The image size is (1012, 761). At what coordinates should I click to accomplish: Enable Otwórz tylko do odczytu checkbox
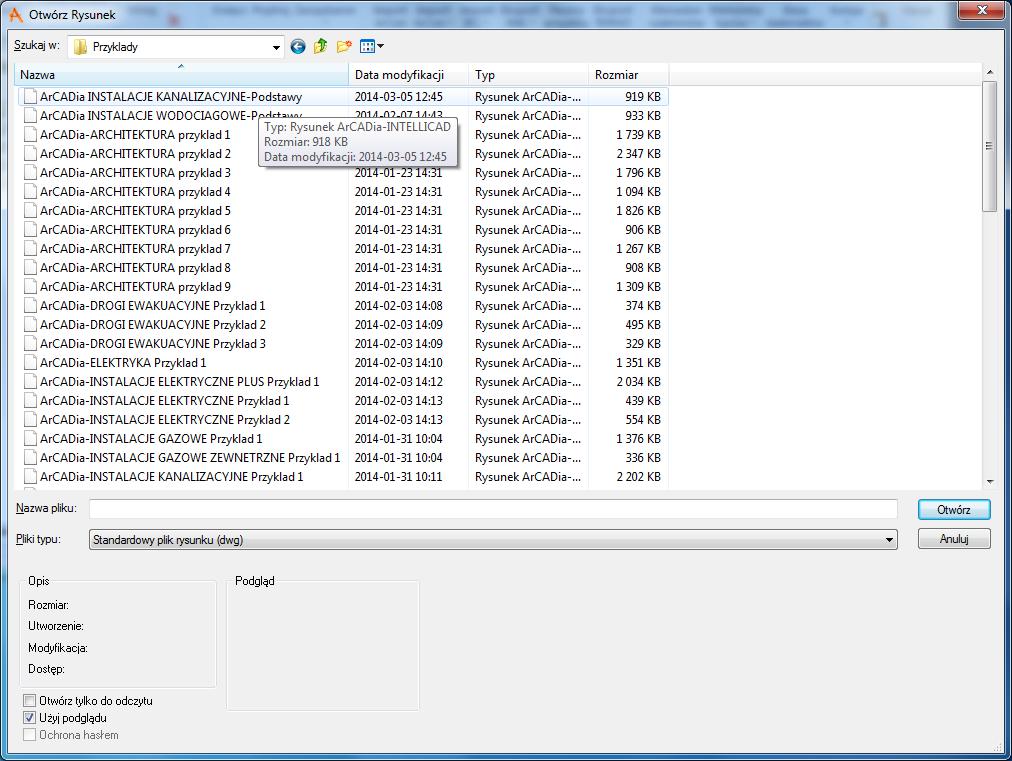[30, 700]
